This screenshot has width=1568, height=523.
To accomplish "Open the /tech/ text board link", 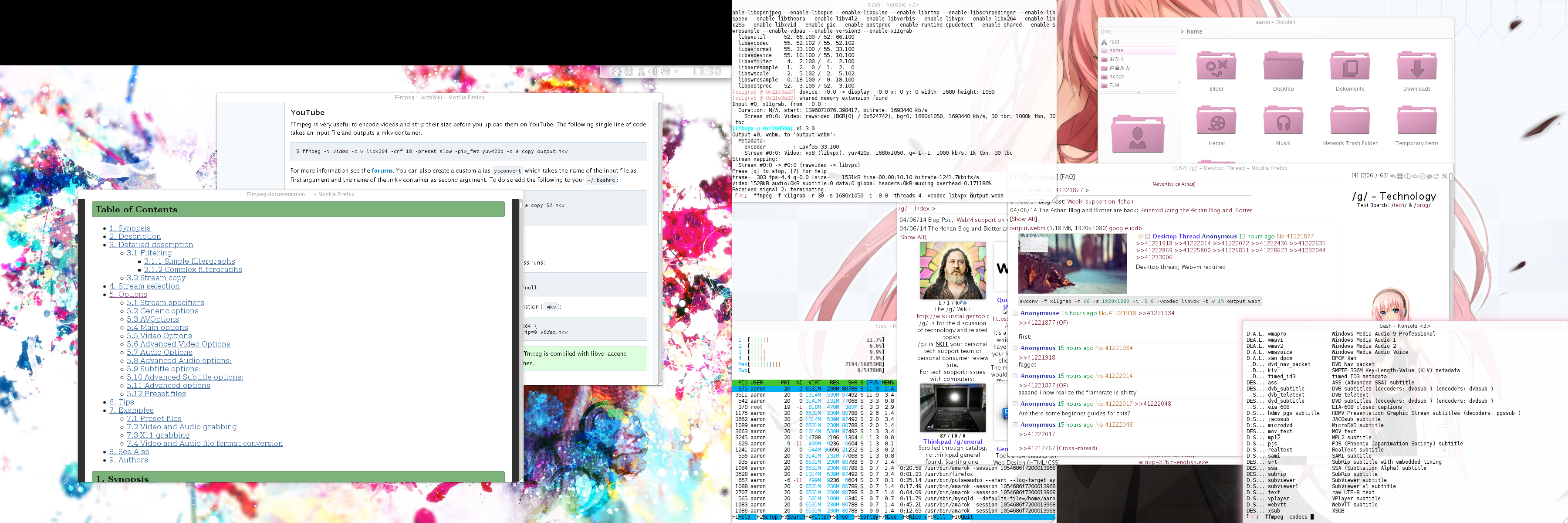I will click(1398, 205).
